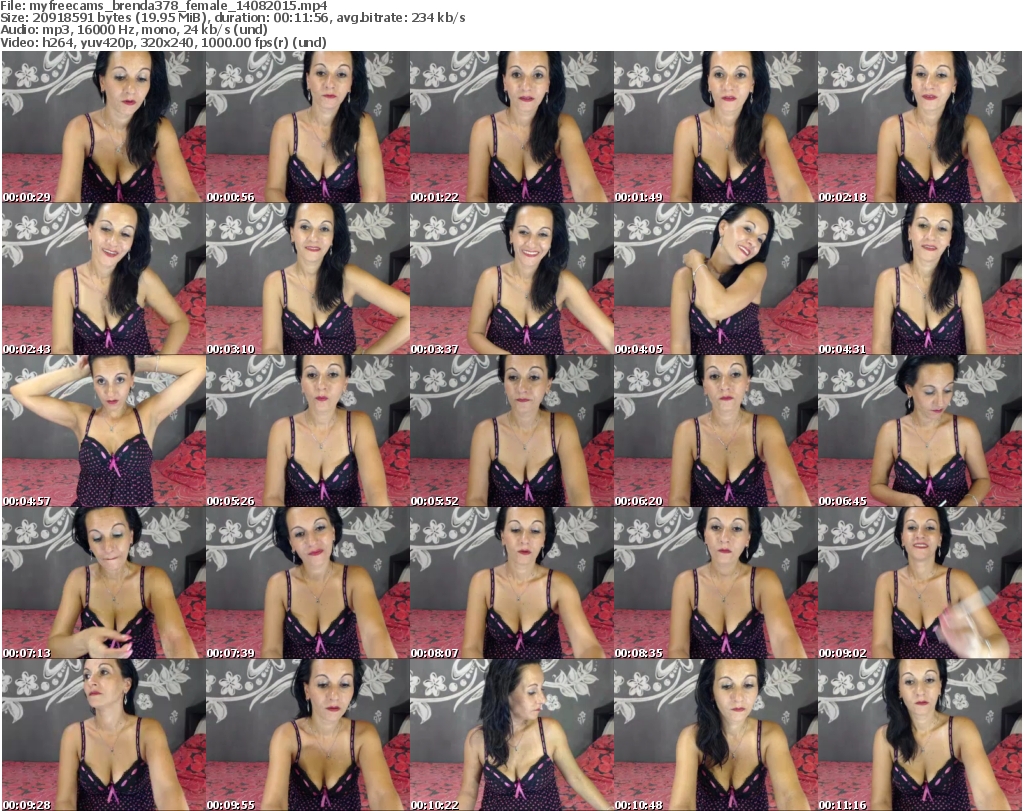Screen dimensions: 1024x811
Task: Click the Audio mp3 info line
Action: click(134, 30)
